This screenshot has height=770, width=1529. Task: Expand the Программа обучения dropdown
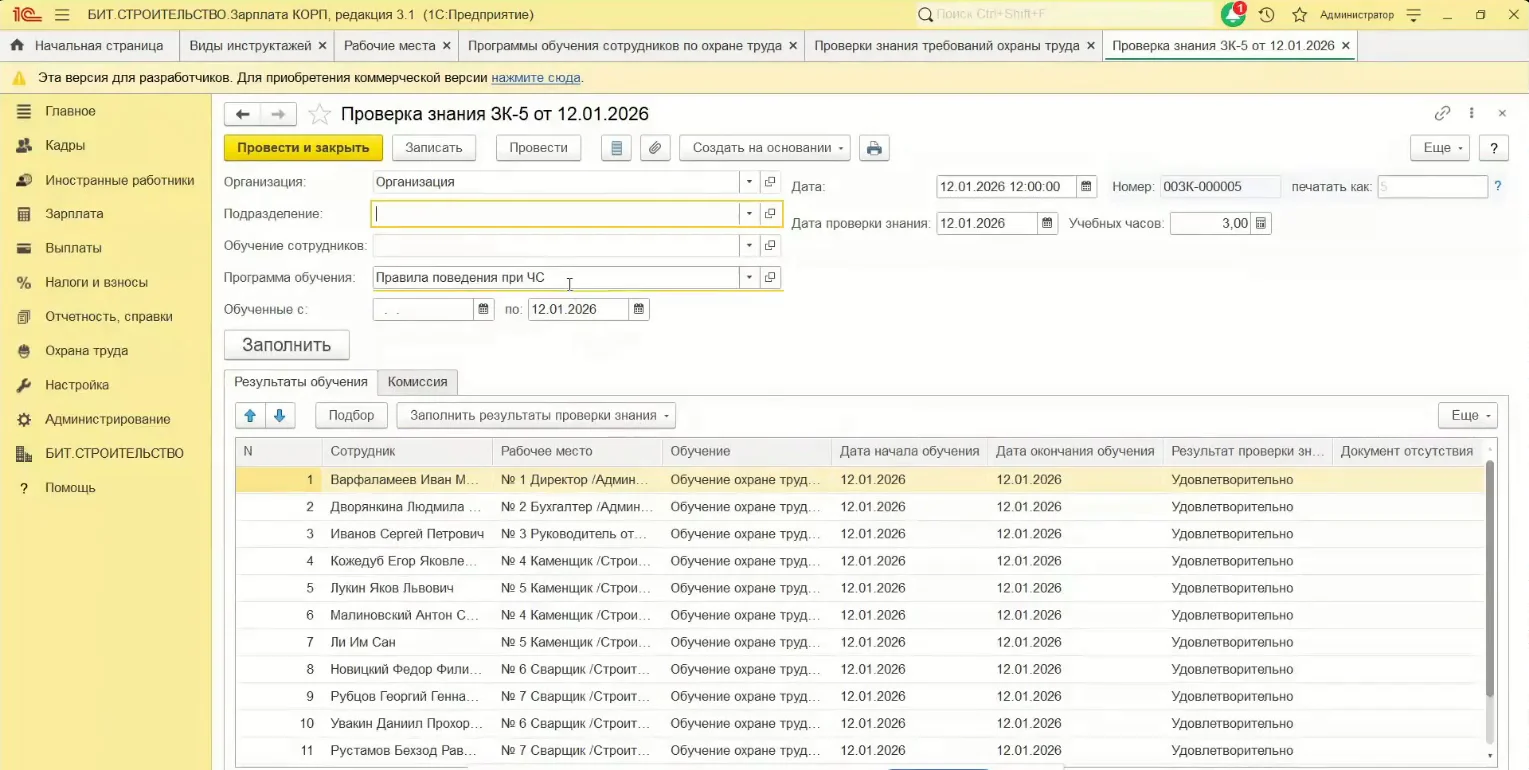click(749, 277)
